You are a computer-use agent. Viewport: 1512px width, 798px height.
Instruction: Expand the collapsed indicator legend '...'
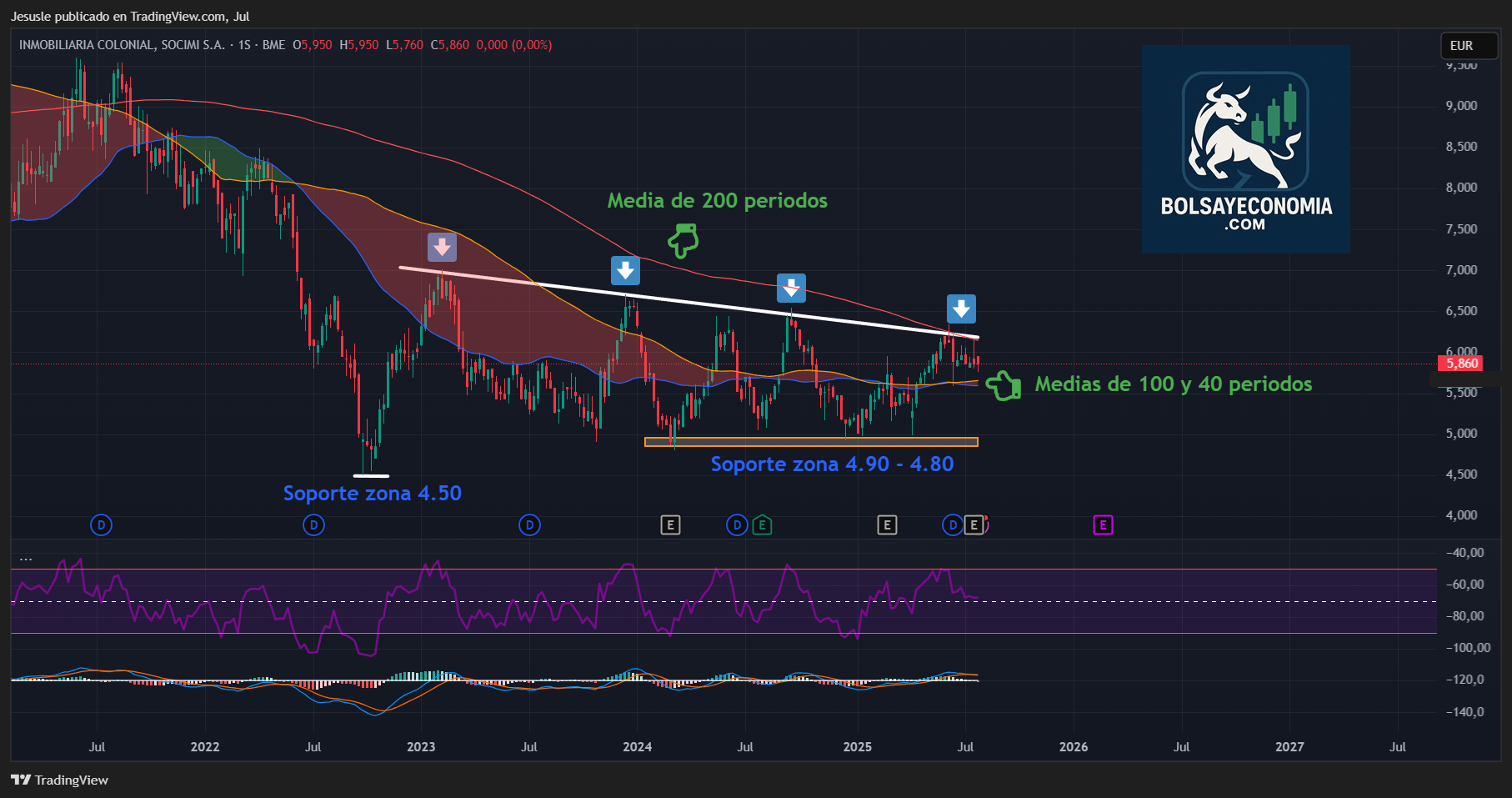[26, 558]
